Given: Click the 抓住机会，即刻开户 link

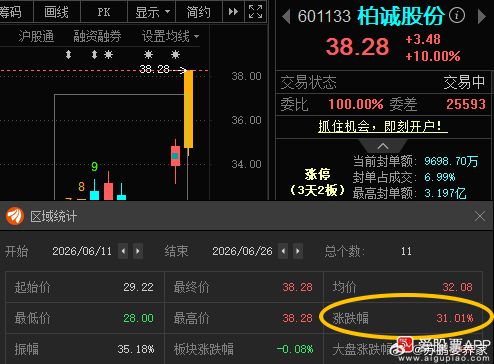Looking at the screenshot, I should pyautogui.click(x=383, y=126).
